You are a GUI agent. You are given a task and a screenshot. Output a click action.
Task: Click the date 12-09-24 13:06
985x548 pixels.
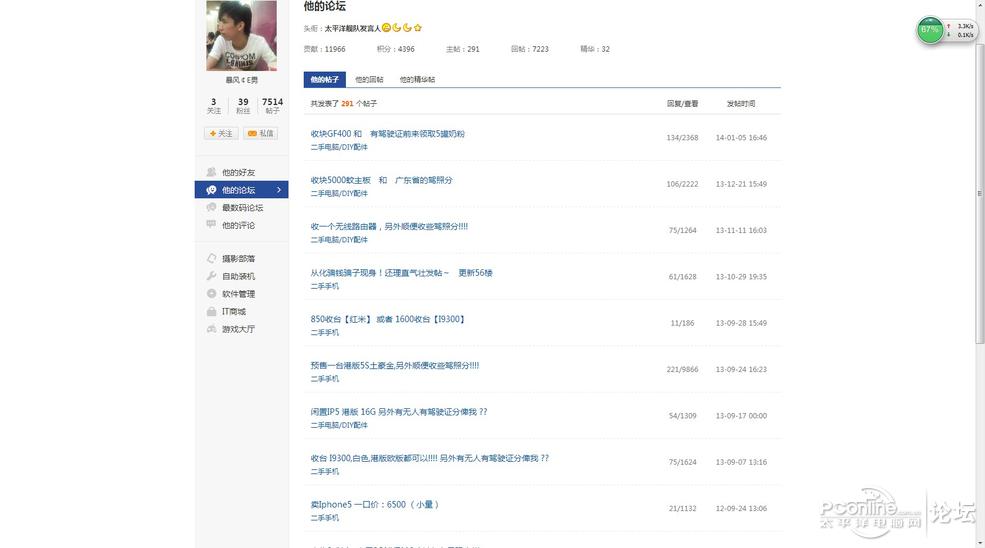tap(741, 508)
